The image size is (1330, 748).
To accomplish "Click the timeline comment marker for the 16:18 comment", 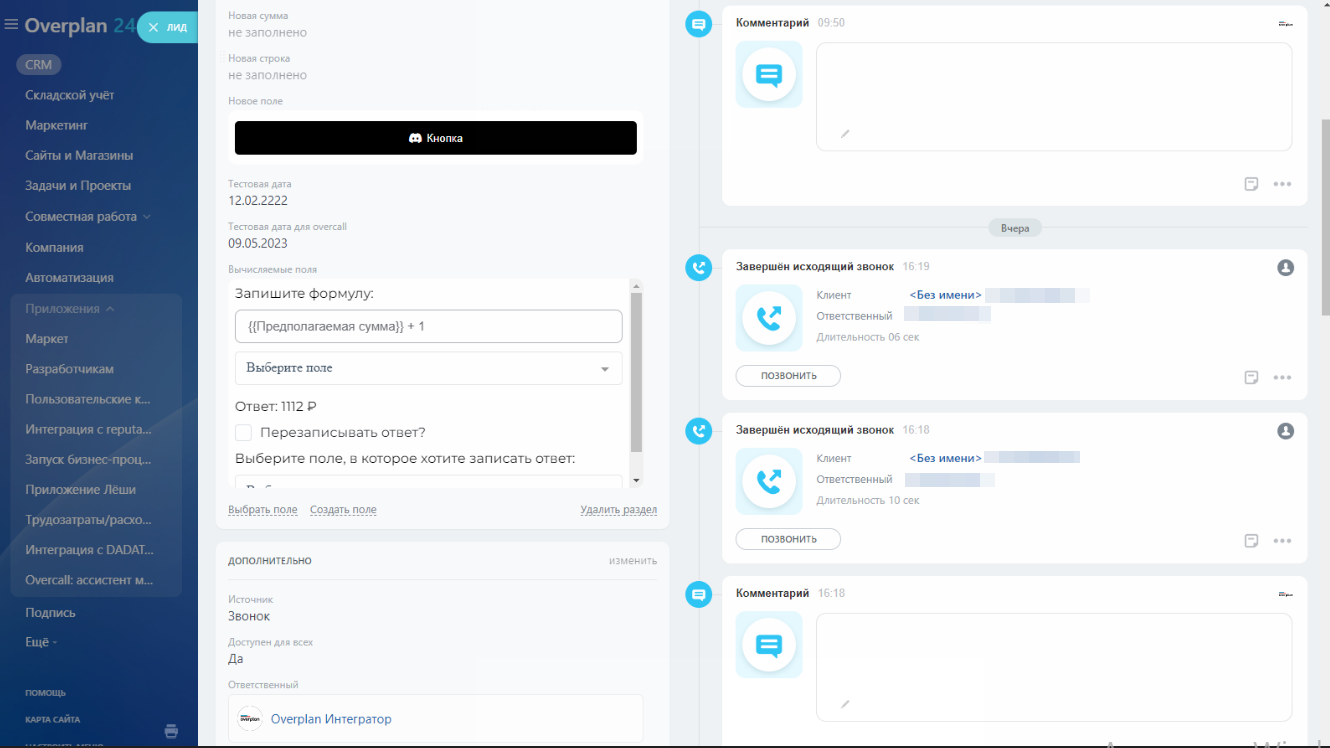I will (699, 595).
